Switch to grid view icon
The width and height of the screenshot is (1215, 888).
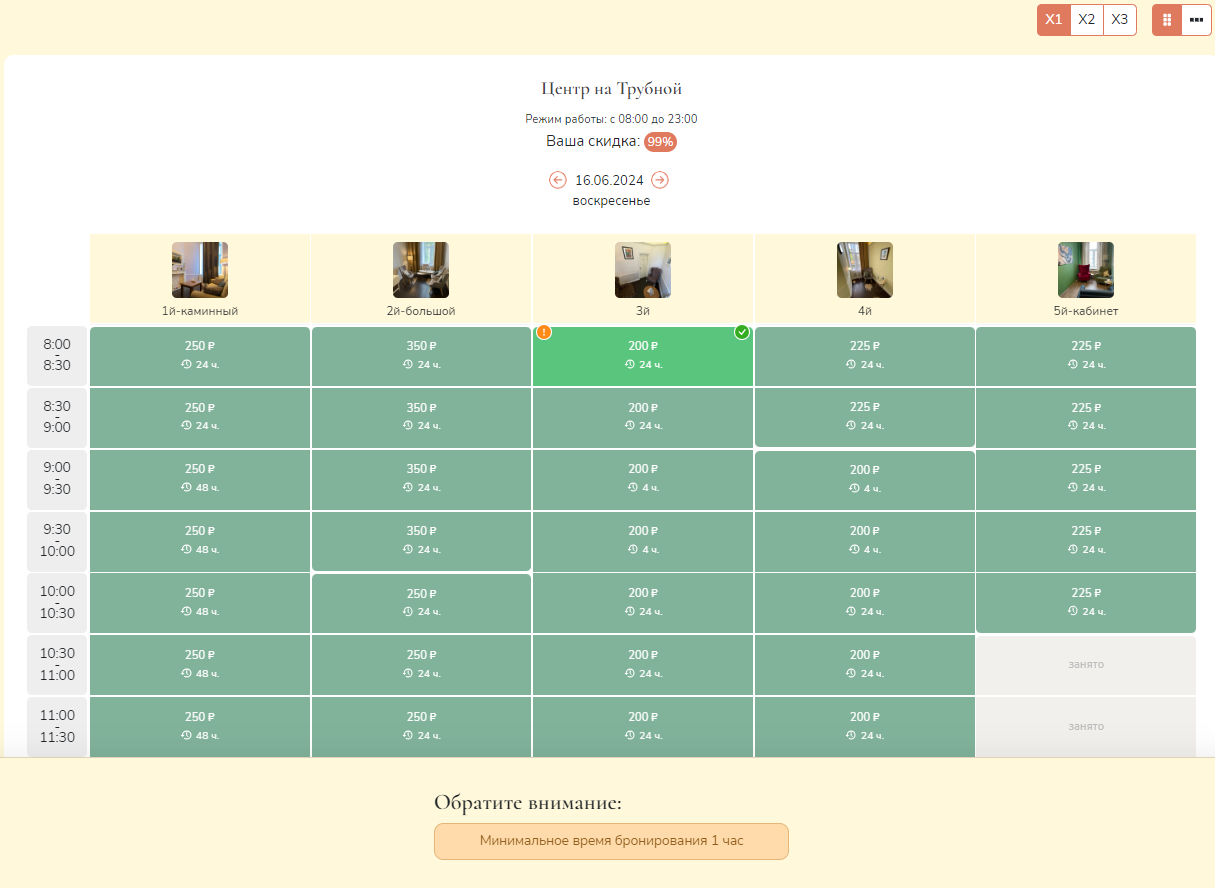coord(1167,20)
